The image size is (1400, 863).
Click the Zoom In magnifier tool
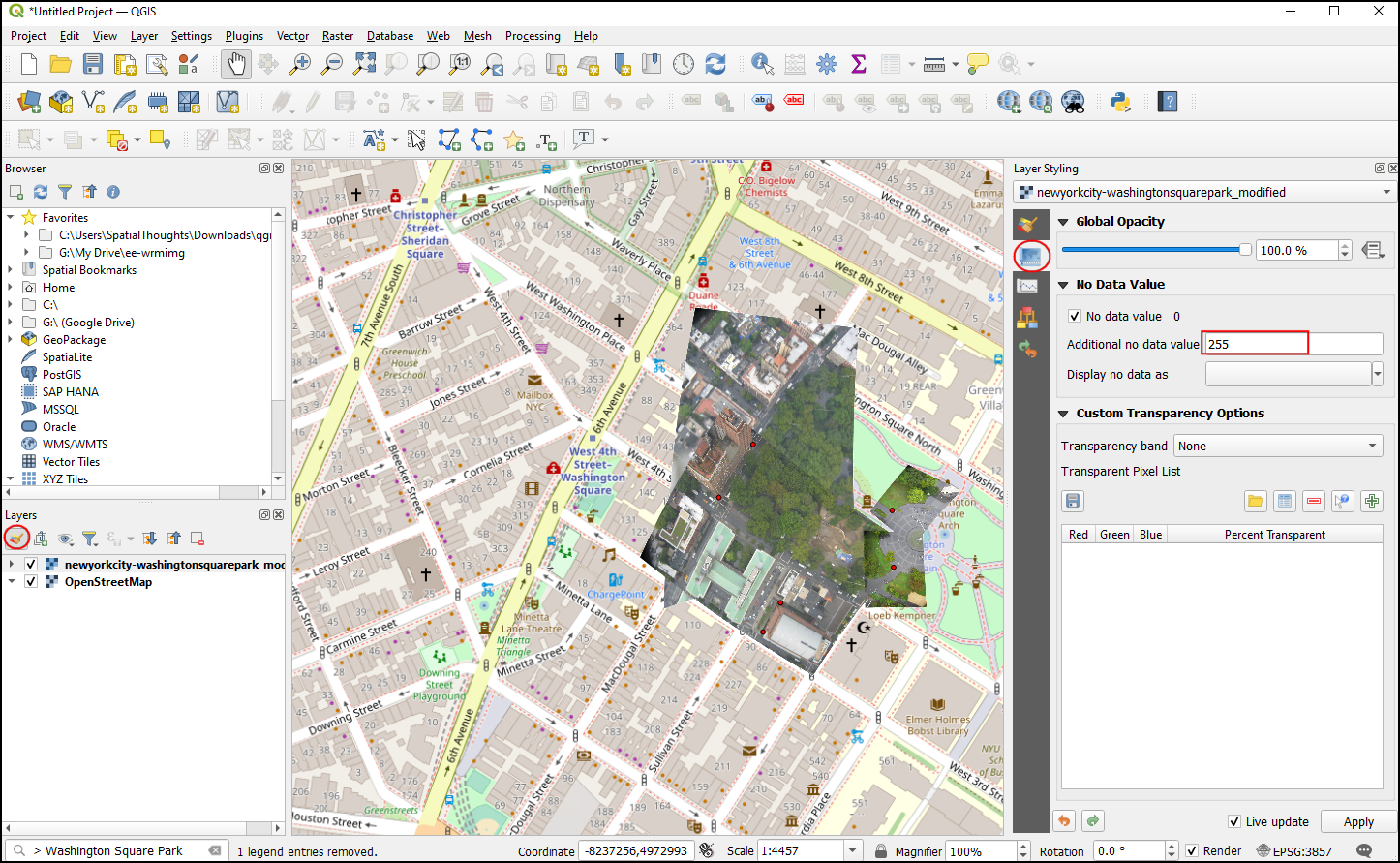click(x=301, y=64)
